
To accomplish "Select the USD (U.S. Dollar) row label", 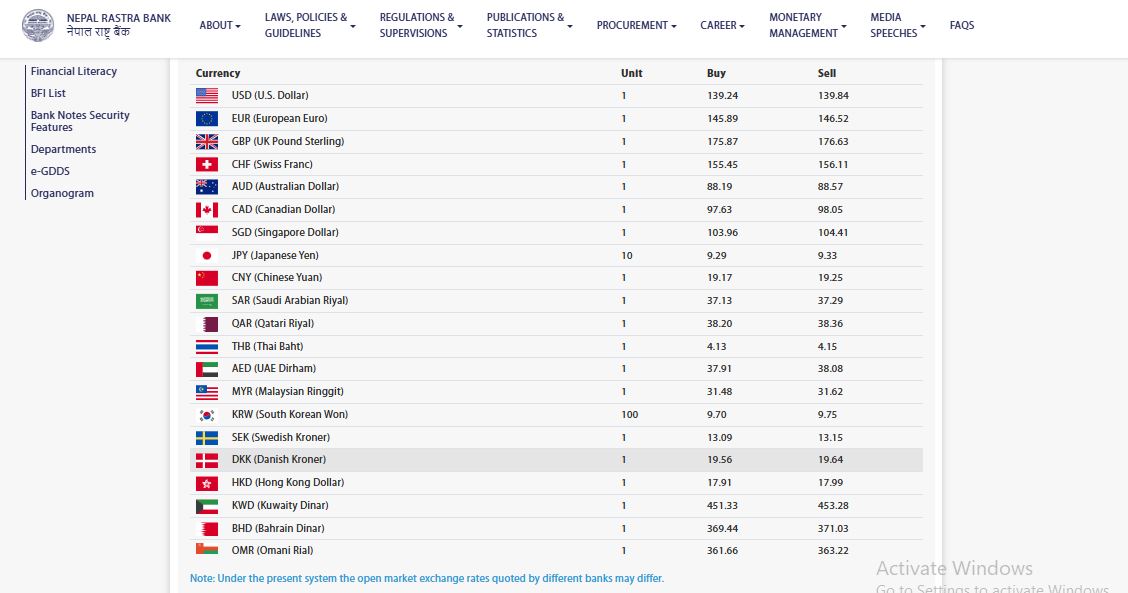I will [270, 95].
